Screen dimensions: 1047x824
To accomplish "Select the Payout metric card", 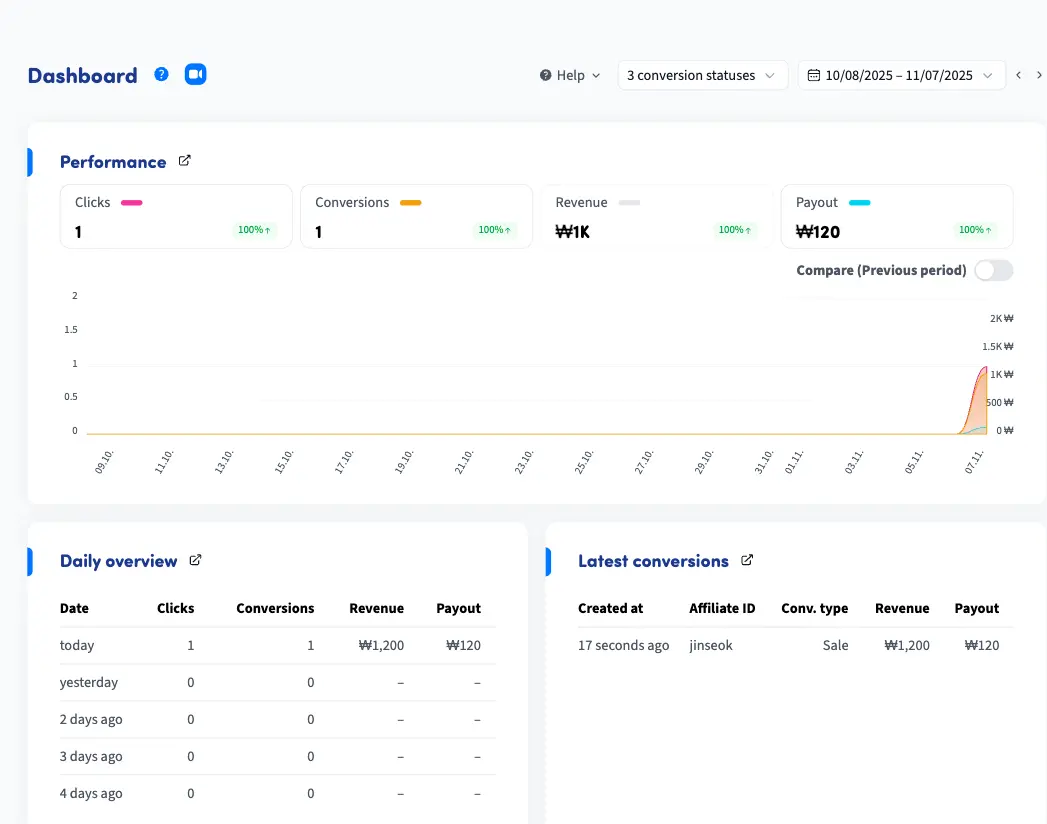I will coord(896,216).
